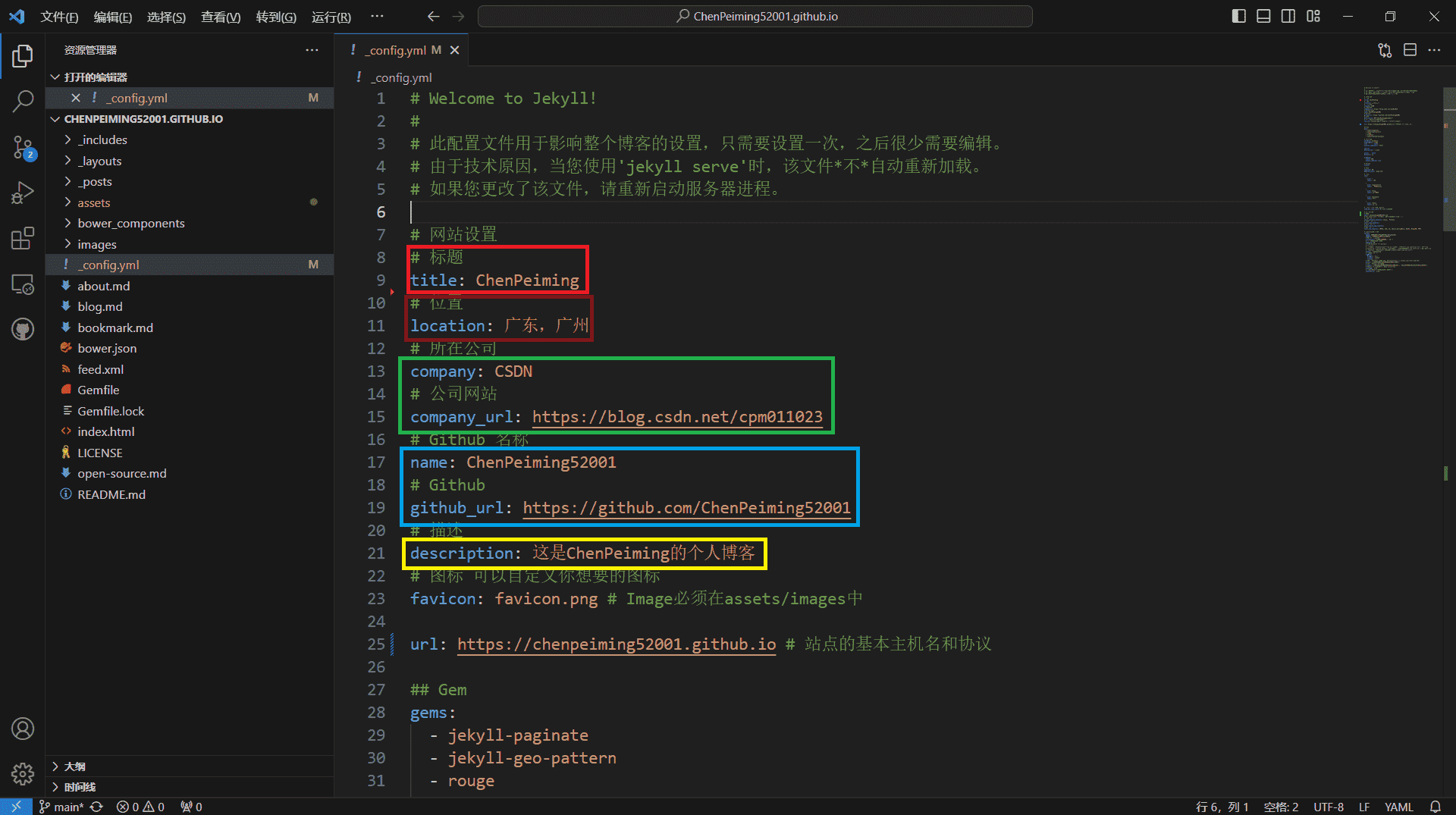Open the Source Control view

pyautogui.click(x=23, y=148)
